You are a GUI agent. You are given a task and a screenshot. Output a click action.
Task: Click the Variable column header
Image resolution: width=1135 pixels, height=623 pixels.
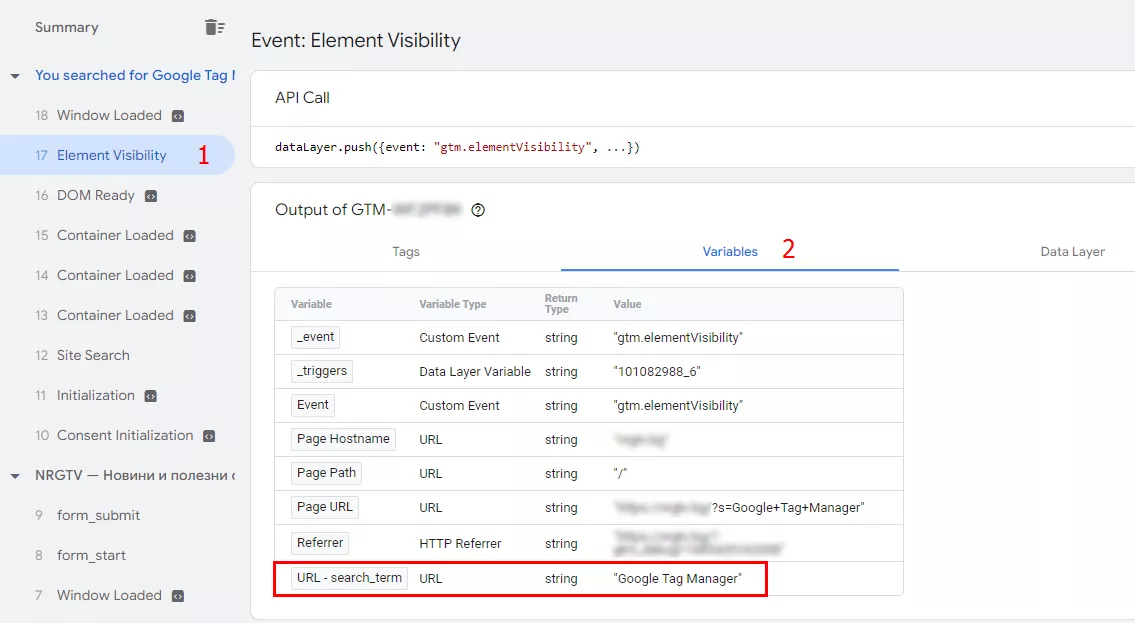pyautogui.click(x=311, y=304)
